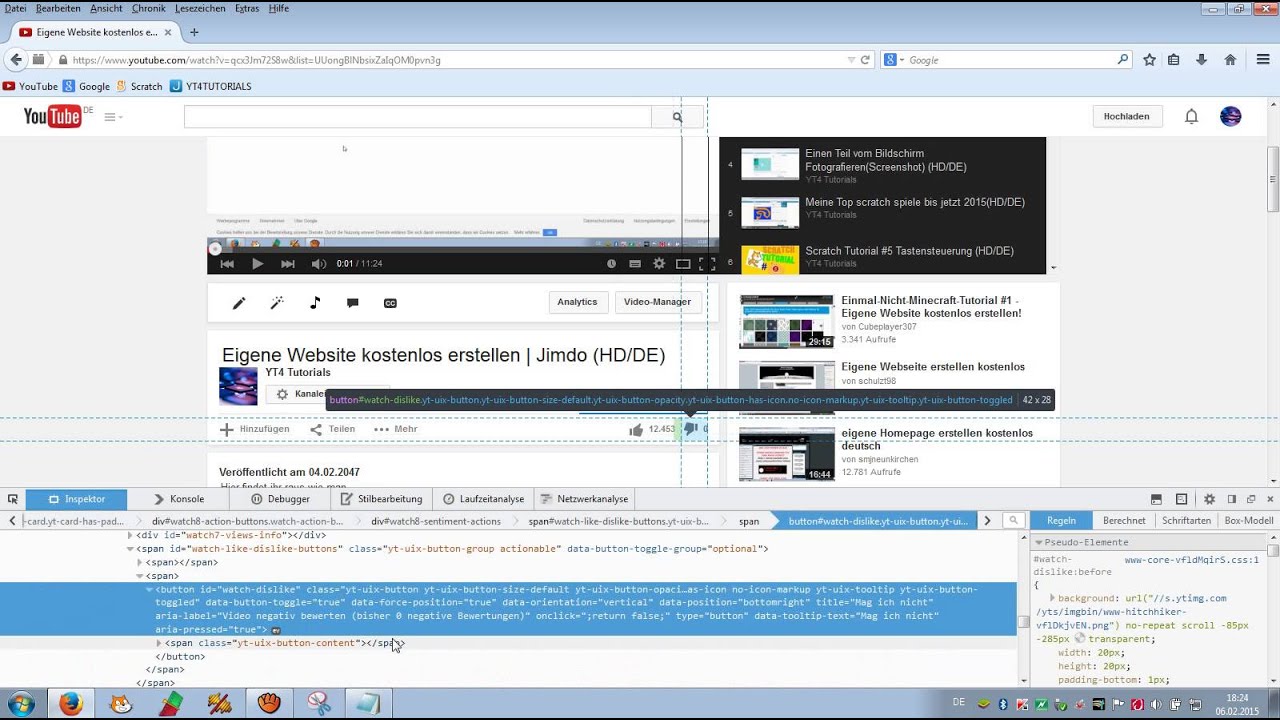Open YT4 Tutorials channel name link
Image resolution: width=1280 pixels, height=720 pixels.
(x=298, y=373)
